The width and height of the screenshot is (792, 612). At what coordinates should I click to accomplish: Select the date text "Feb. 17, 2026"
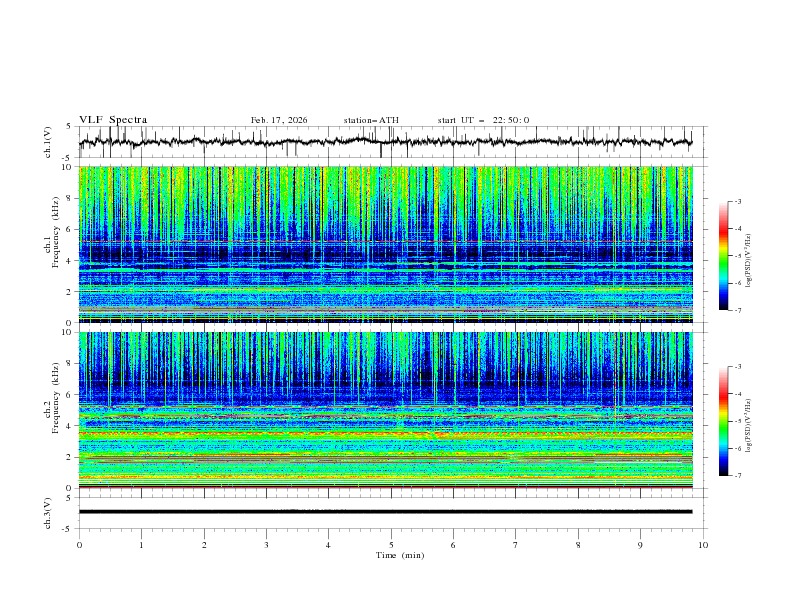click(279, 120)
